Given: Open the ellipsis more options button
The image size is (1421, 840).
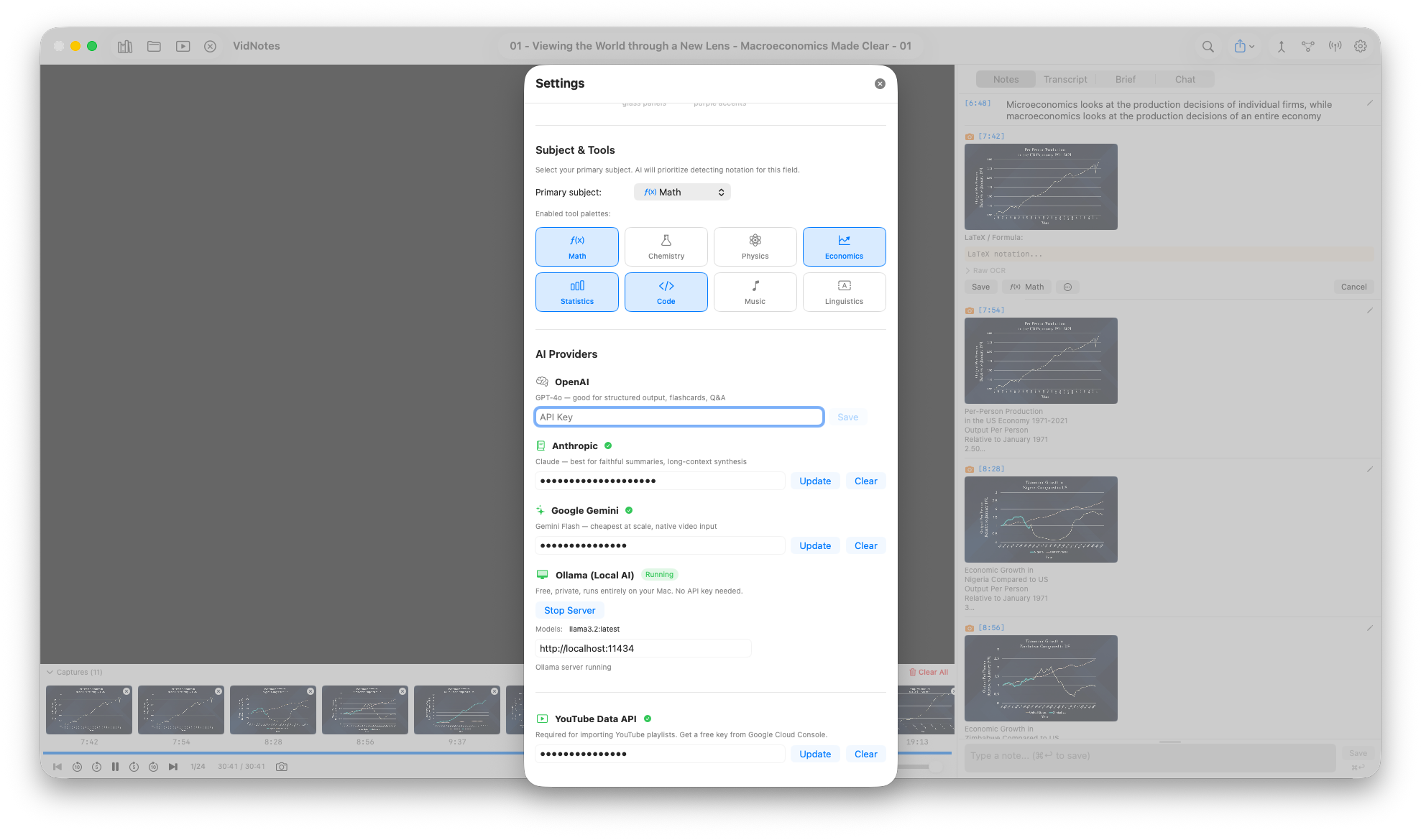Looking at the screenshot, I should coord(1067,287).
